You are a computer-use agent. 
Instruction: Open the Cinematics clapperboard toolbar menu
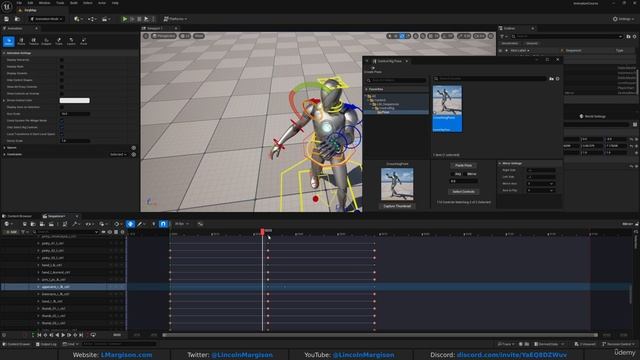[105, 19]
